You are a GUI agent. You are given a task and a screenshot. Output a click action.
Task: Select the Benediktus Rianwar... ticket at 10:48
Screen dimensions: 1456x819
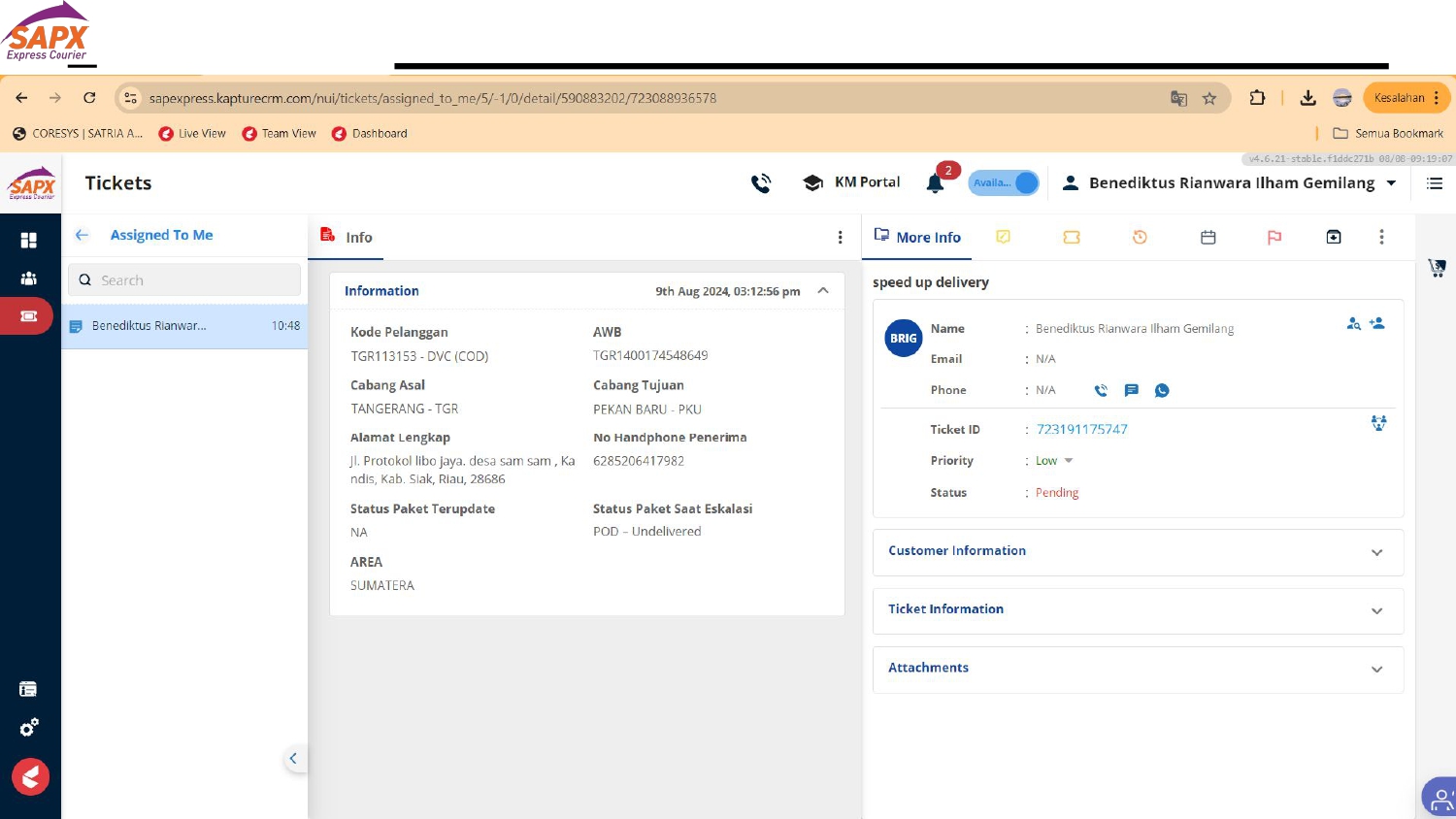pos(184,326)
